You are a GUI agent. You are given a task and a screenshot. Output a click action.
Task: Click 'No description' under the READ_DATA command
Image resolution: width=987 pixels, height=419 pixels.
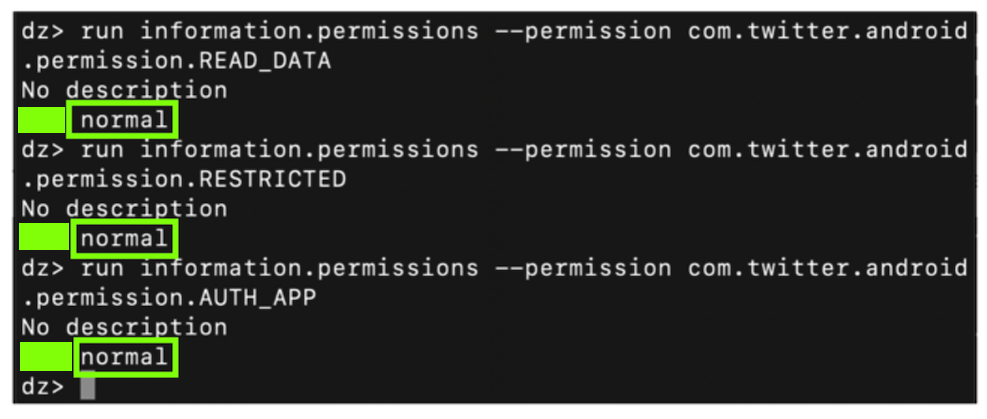click(x=124, y=91)
